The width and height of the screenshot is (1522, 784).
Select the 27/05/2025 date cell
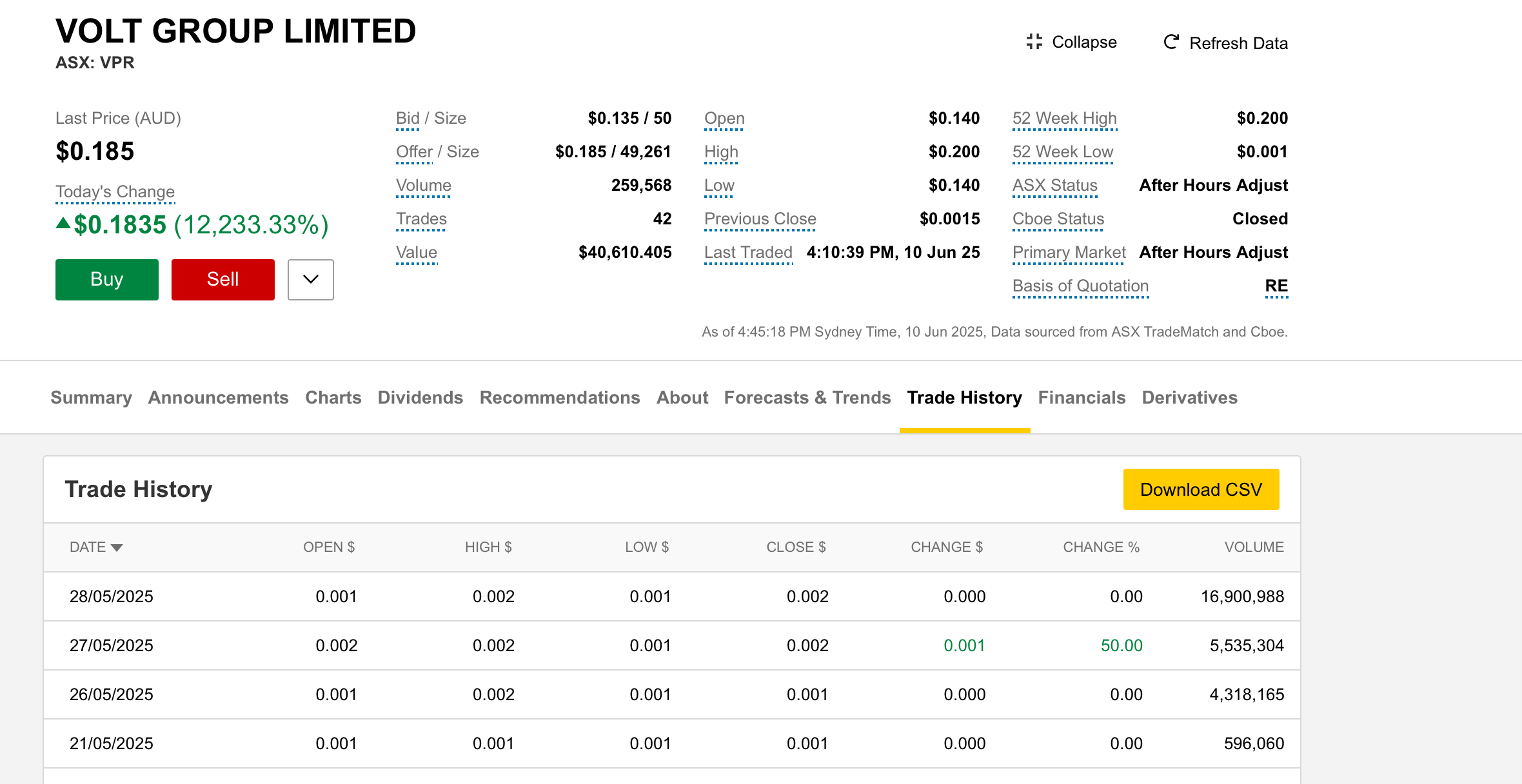pos(112,646)
